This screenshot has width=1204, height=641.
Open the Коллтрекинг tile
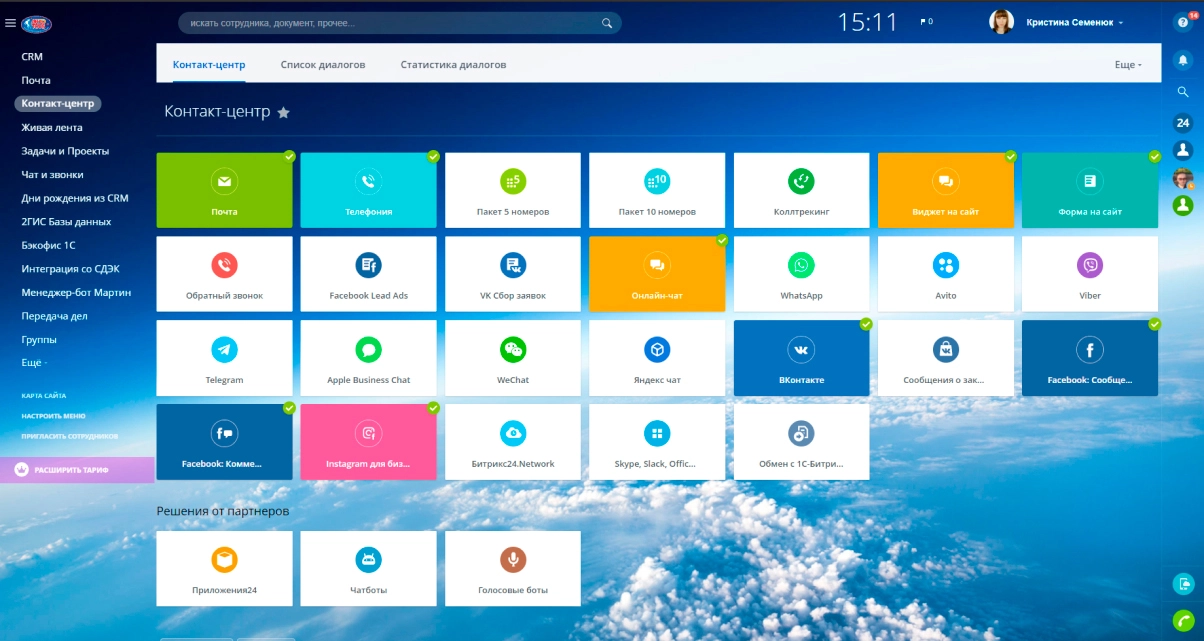click(802, 190)
